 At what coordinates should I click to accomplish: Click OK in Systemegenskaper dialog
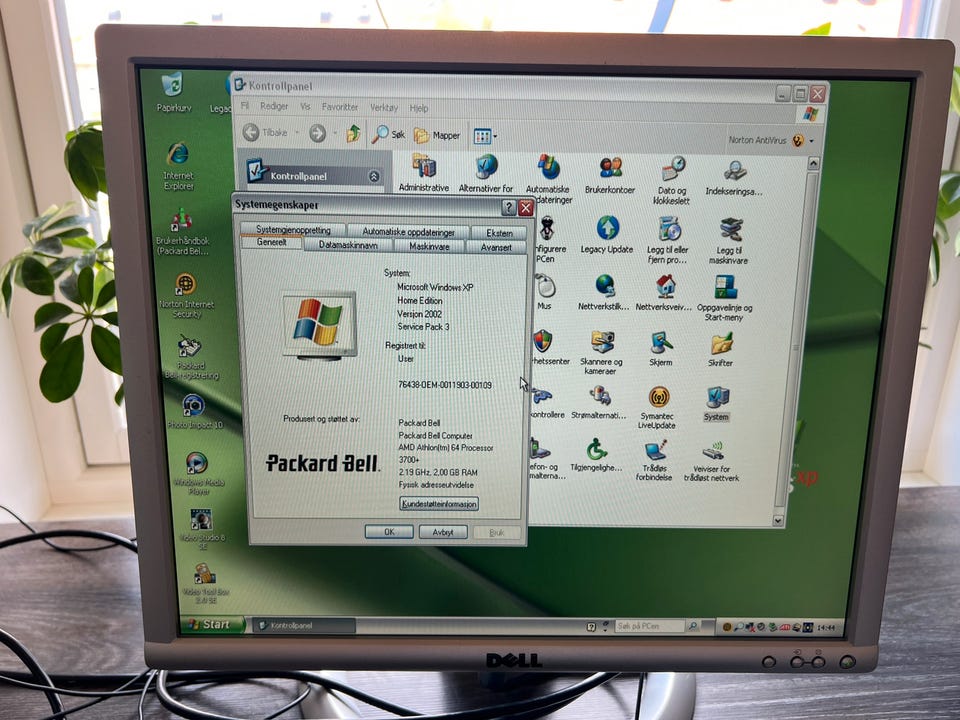(x=389, y=531)
